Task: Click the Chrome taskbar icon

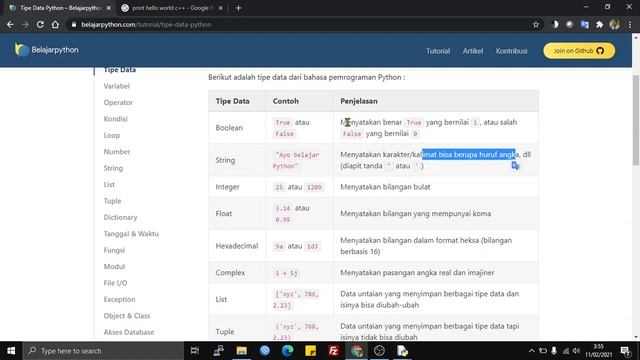Action: coord(356,351)
